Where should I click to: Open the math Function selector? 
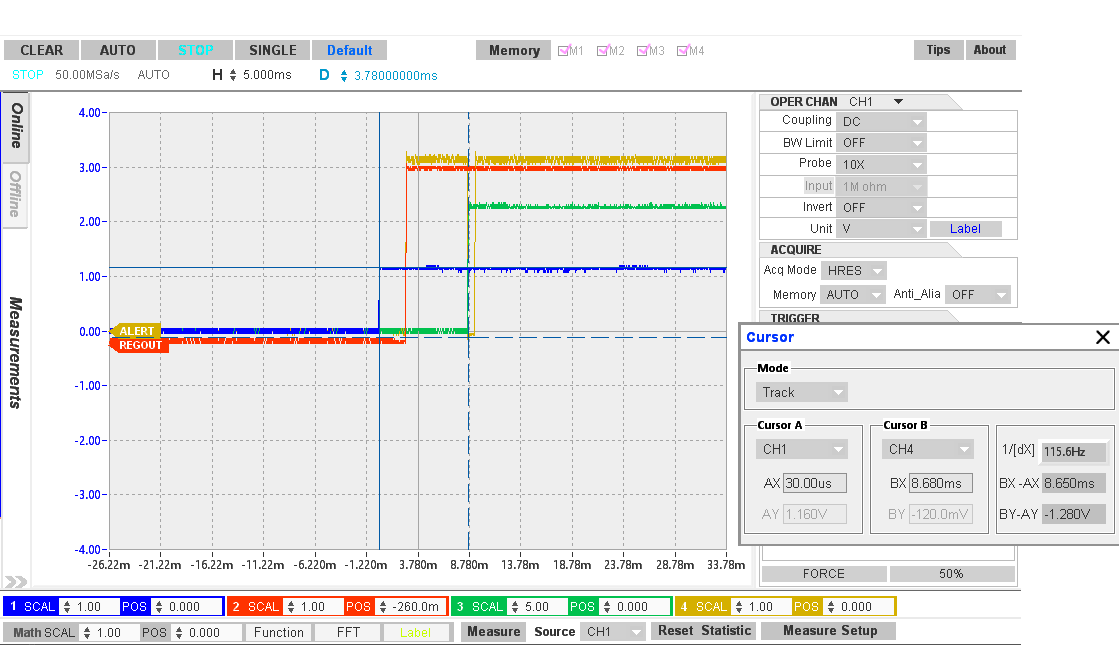[277, 631]
